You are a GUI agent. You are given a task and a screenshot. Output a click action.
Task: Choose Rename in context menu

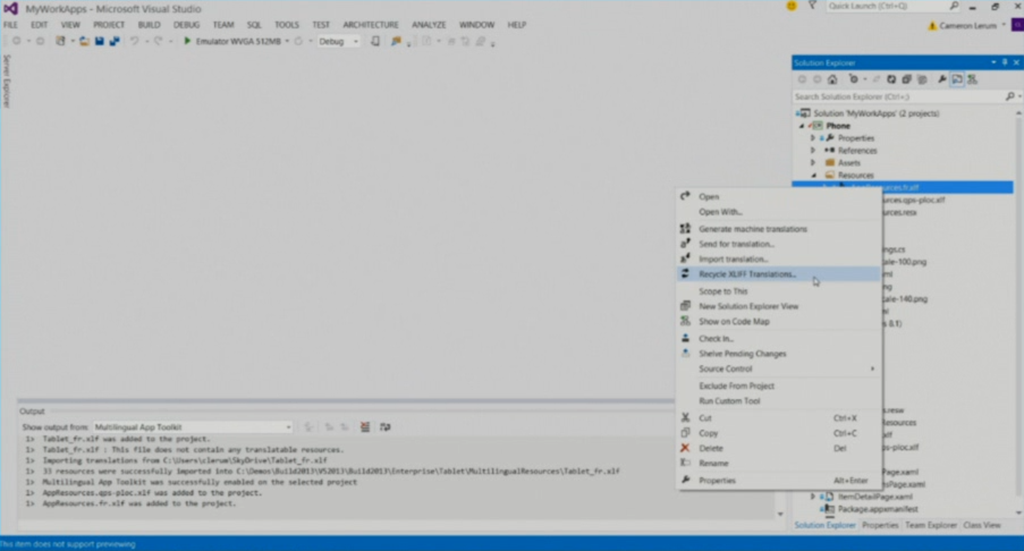[x=778, y=464]
